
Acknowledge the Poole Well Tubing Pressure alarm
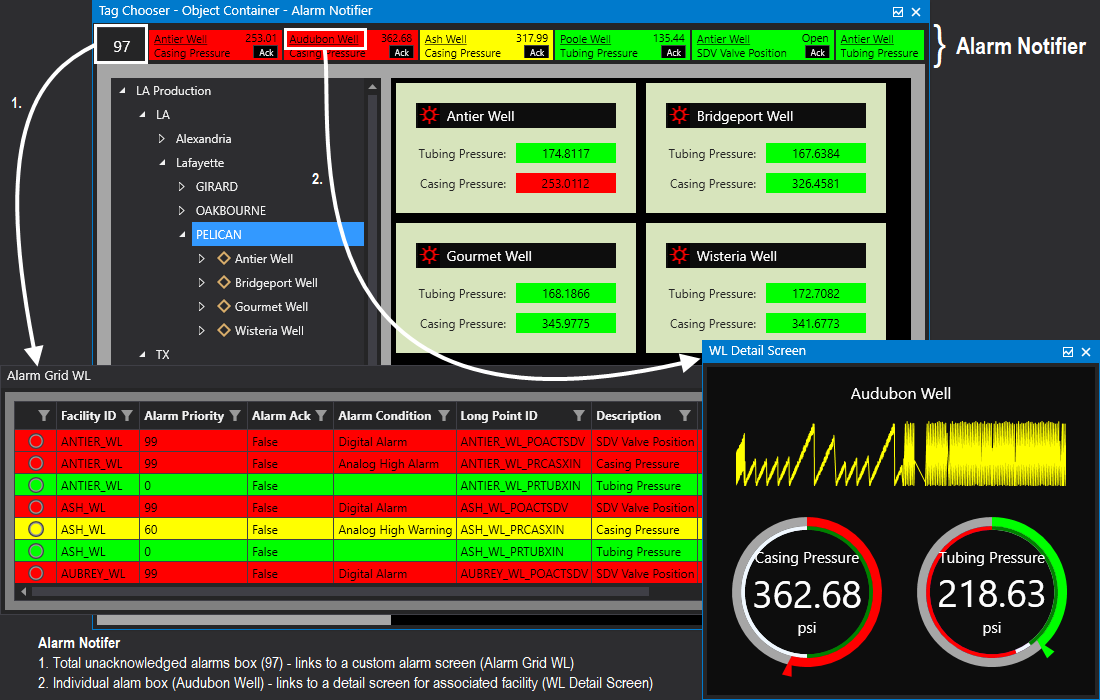(x=673, y=52)
